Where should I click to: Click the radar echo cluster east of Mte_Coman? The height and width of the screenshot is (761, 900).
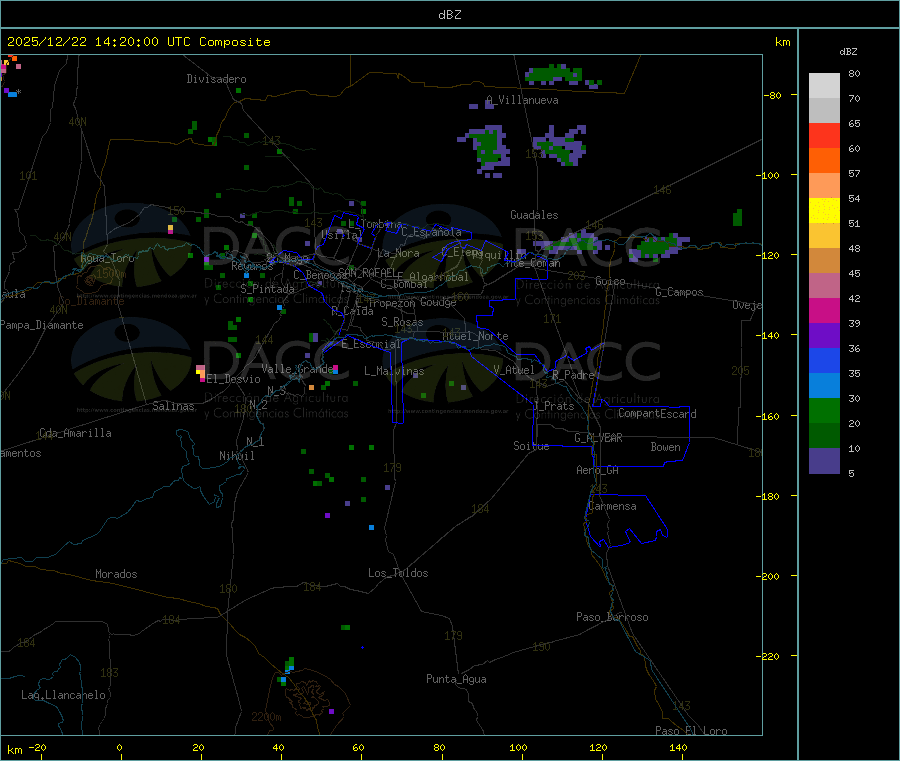click(x=657, y=246)
